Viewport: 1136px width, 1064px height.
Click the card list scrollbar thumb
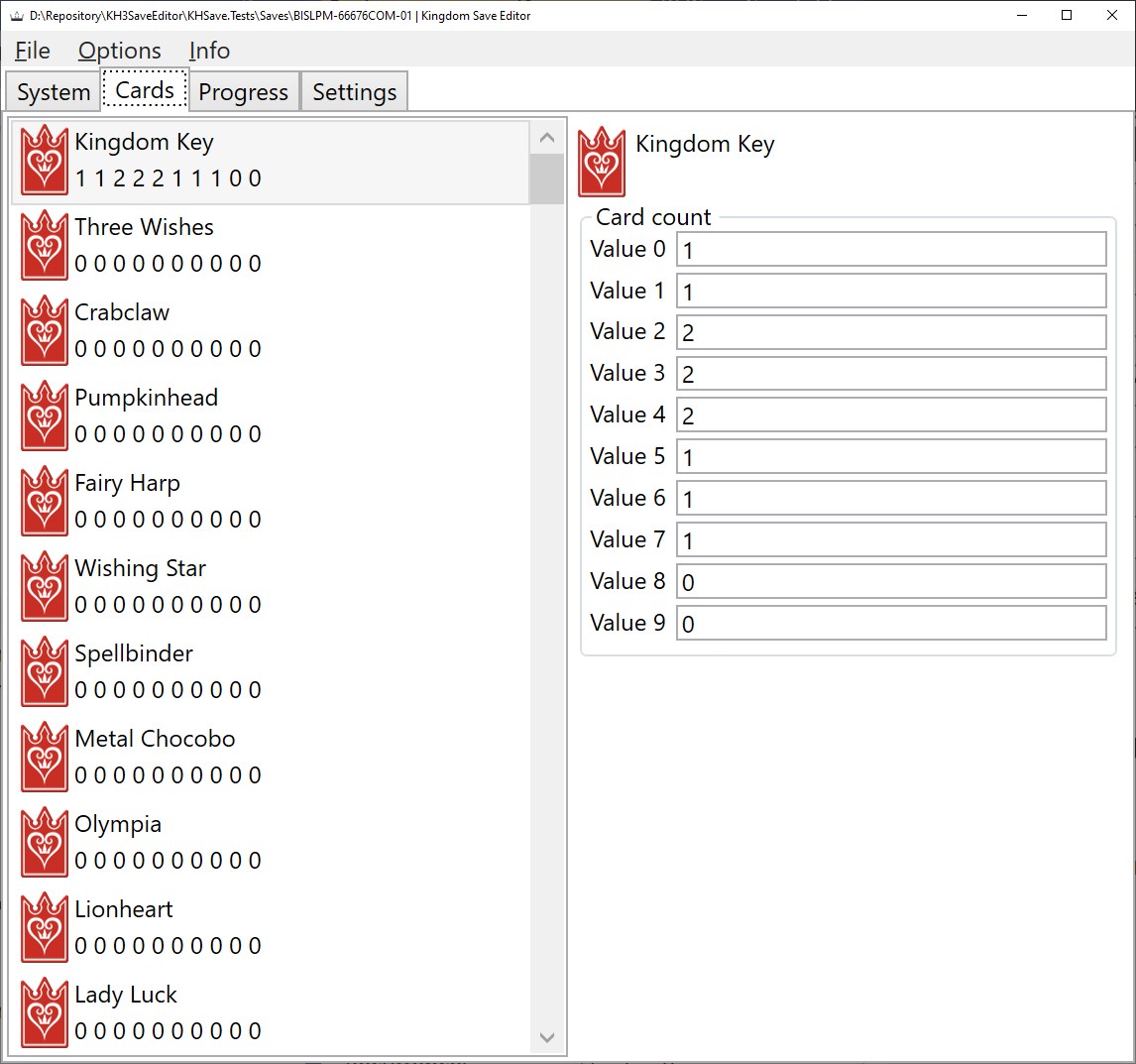click(547, 179)
